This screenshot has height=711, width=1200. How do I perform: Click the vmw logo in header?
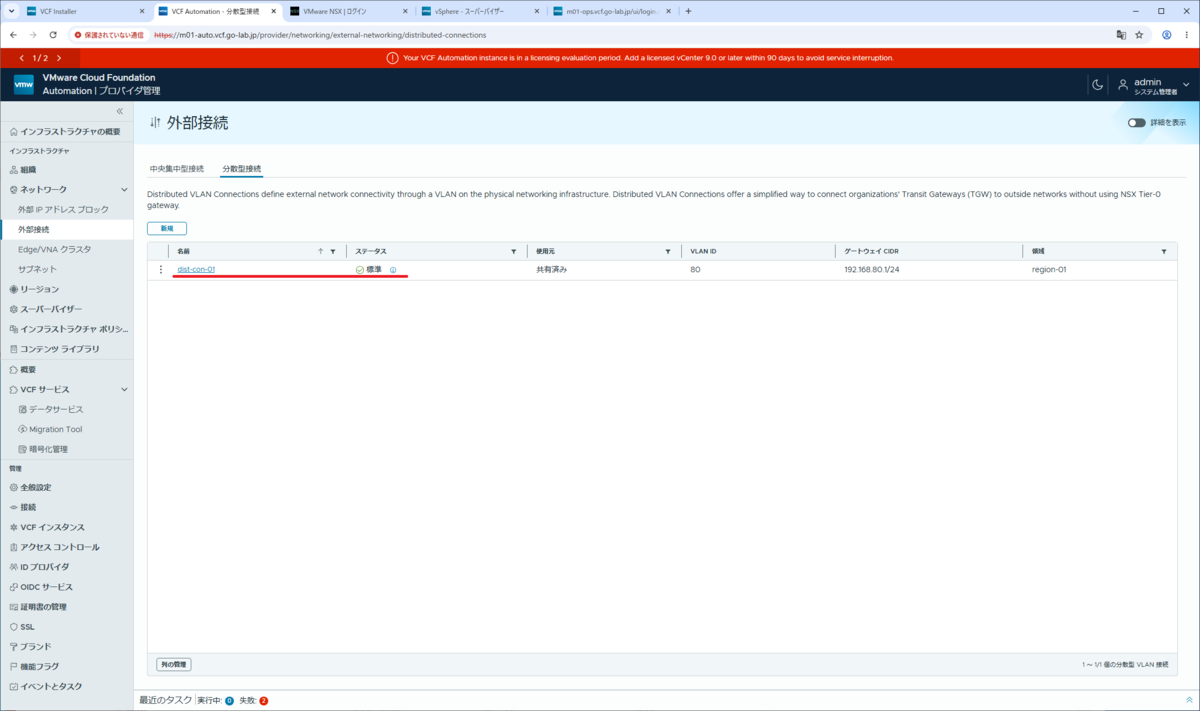[x=24, y=85]
